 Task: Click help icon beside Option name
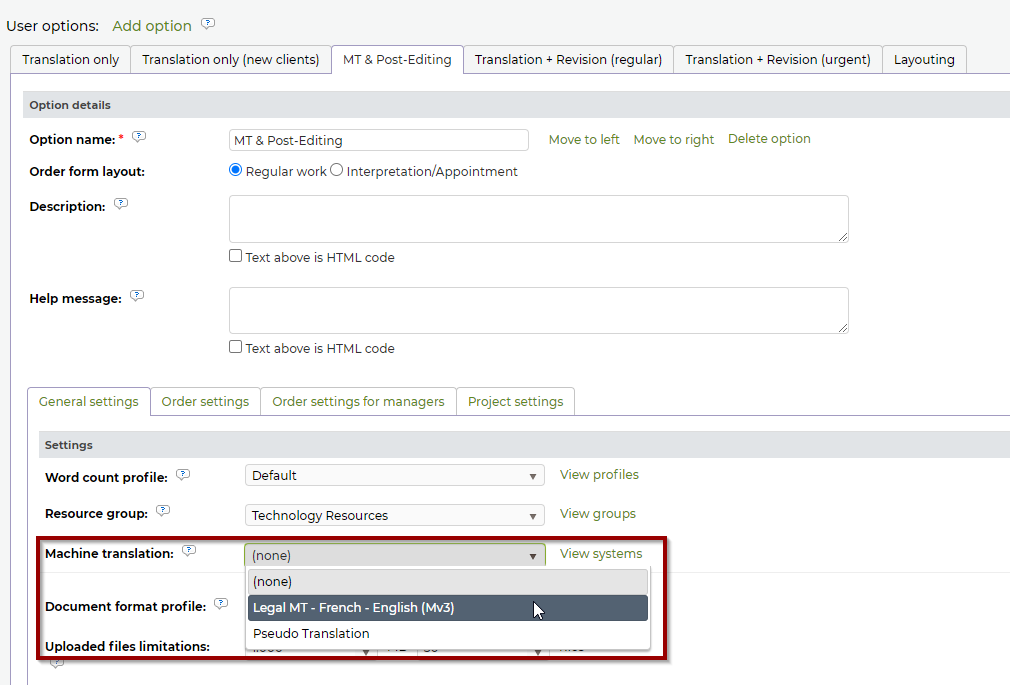(x=139, y=137)
